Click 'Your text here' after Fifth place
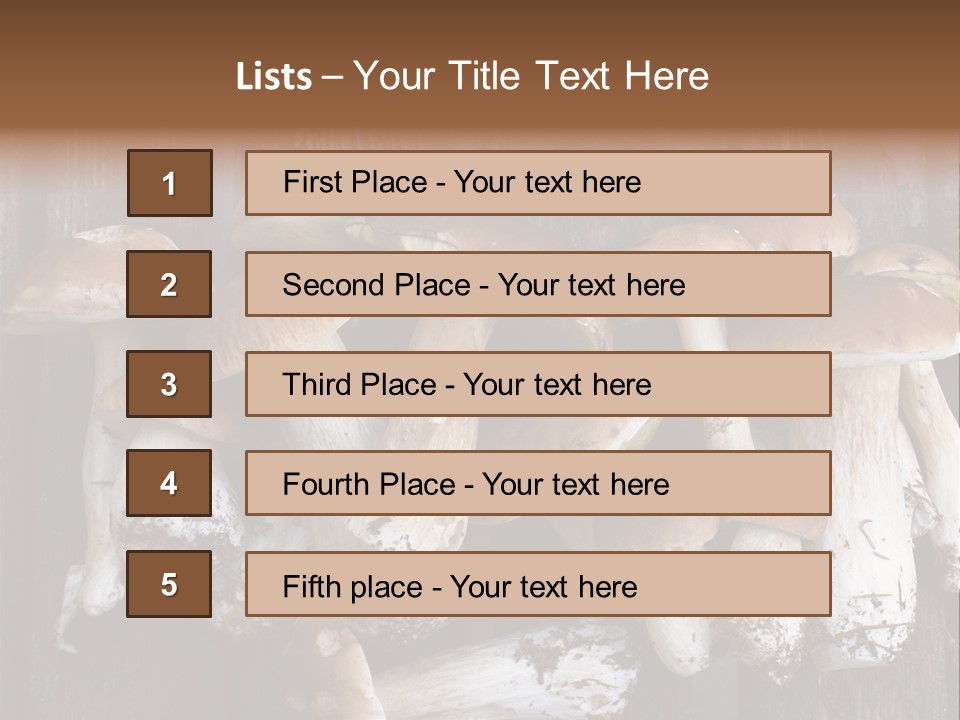Image resolution: width=960 pixels, height=720 pixels. click(x=544, y=587)
